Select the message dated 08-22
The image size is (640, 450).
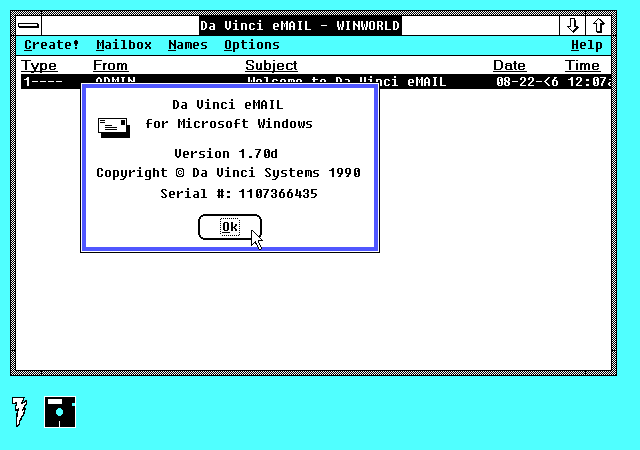tap(316, 82)
